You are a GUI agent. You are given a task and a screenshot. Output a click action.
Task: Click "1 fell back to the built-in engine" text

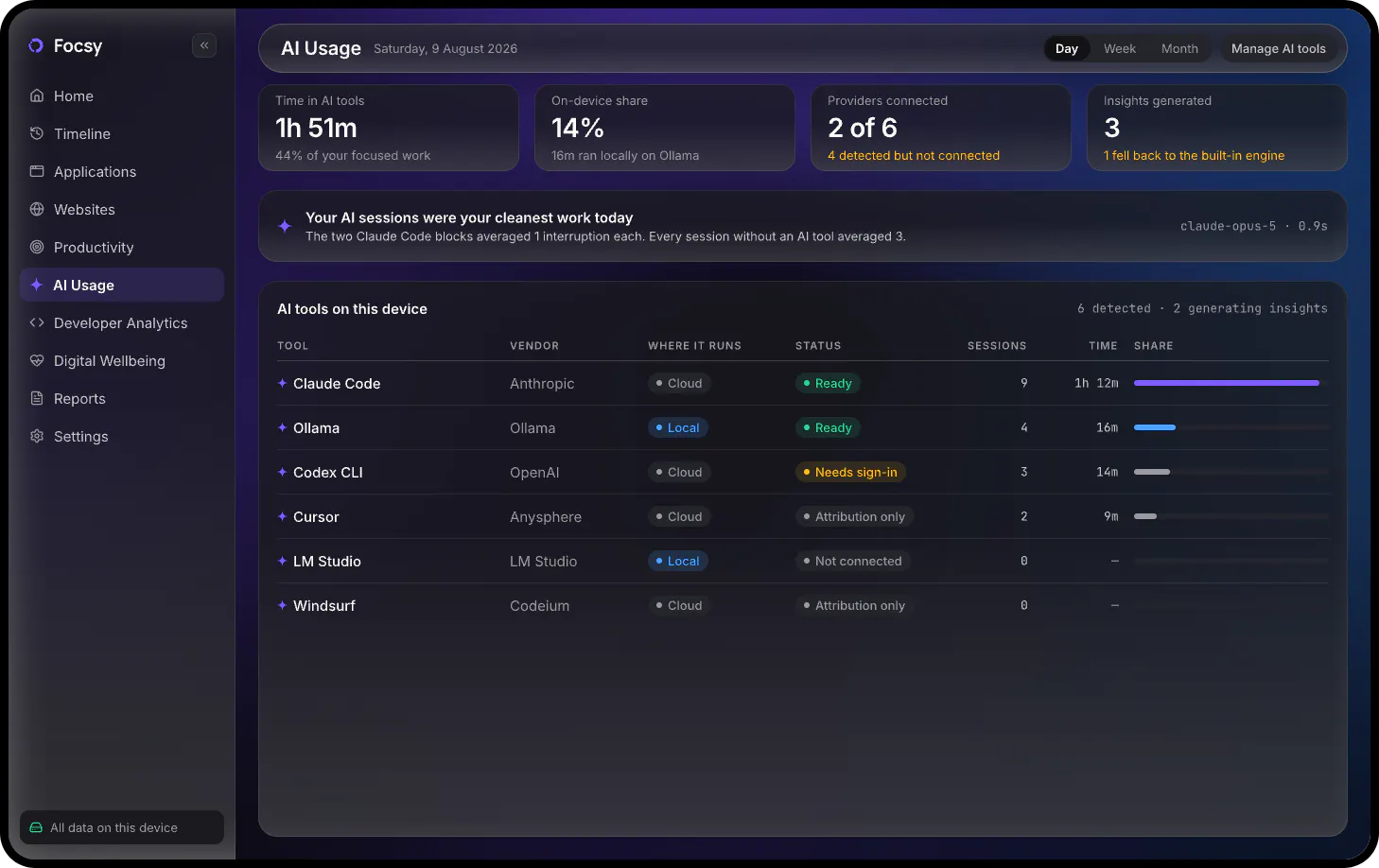pos(1194,155)
